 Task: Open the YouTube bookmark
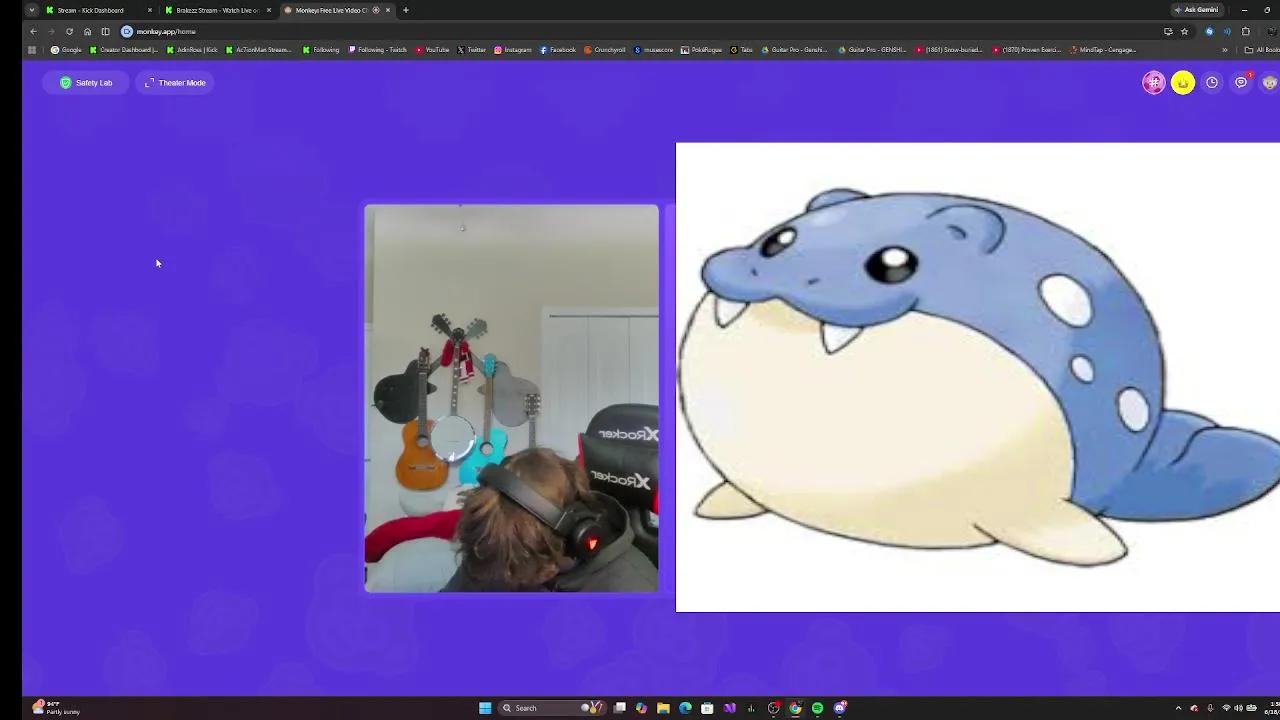tap(432, 50)
